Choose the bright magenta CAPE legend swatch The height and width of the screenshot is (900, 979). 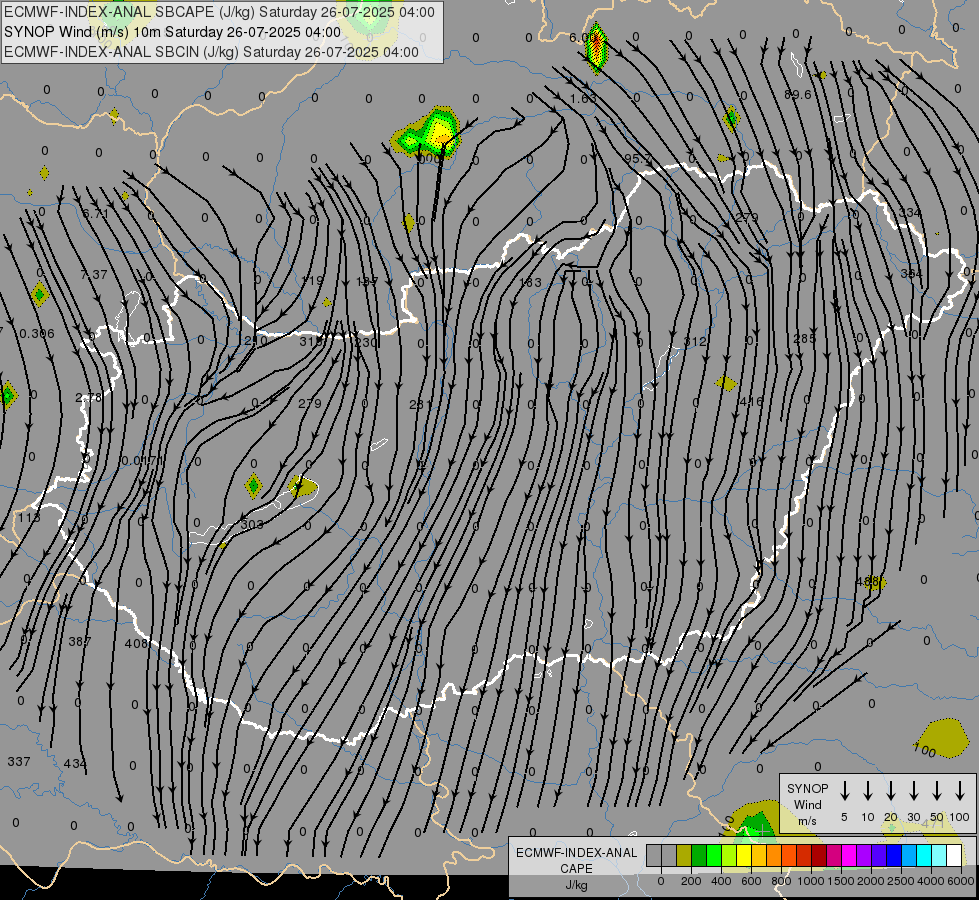849,856
